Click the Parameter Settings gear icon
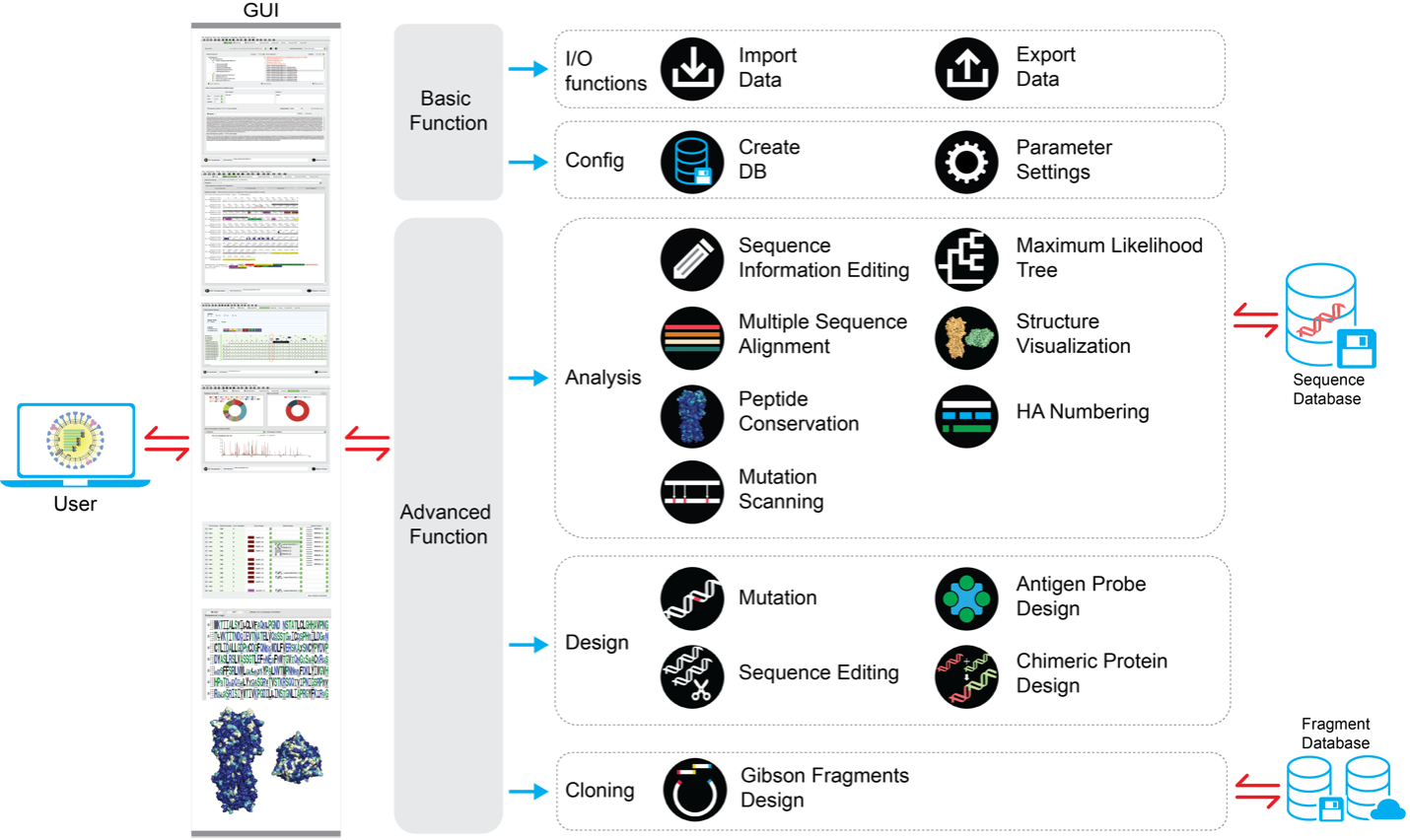1410x840 pixels. (966, 162)
